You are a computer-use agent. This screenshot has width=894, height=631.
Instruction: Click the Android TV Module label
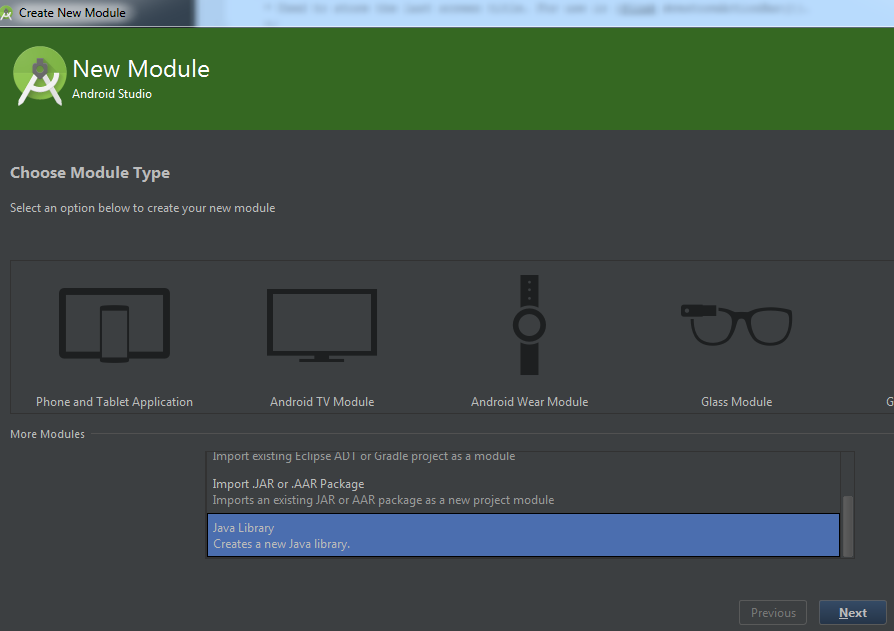(x=322, y=402)
